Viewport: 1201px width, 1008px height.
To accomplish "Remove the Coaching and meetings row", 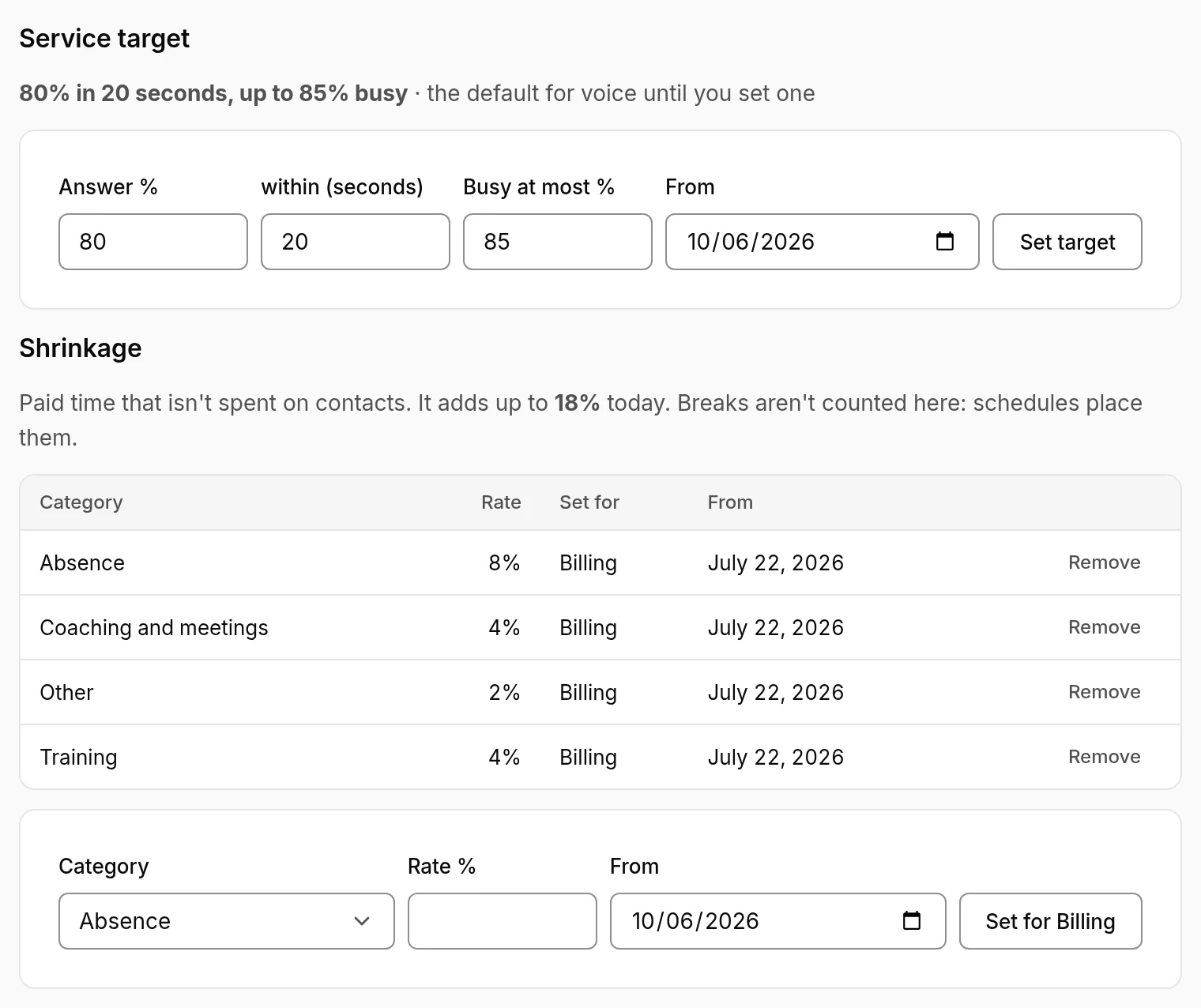I will pyautogui.click(x=1105, y=627).
